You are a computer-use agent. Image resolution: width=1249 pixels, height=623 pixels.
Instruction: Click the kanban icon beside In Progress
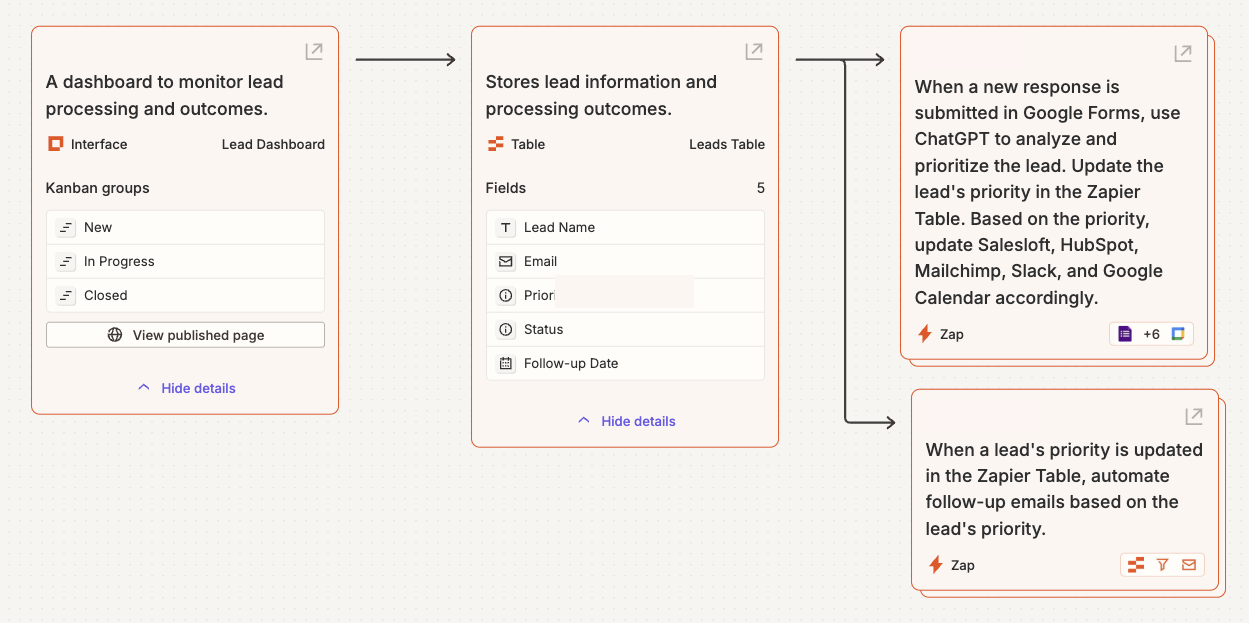(x=65, y=261)
